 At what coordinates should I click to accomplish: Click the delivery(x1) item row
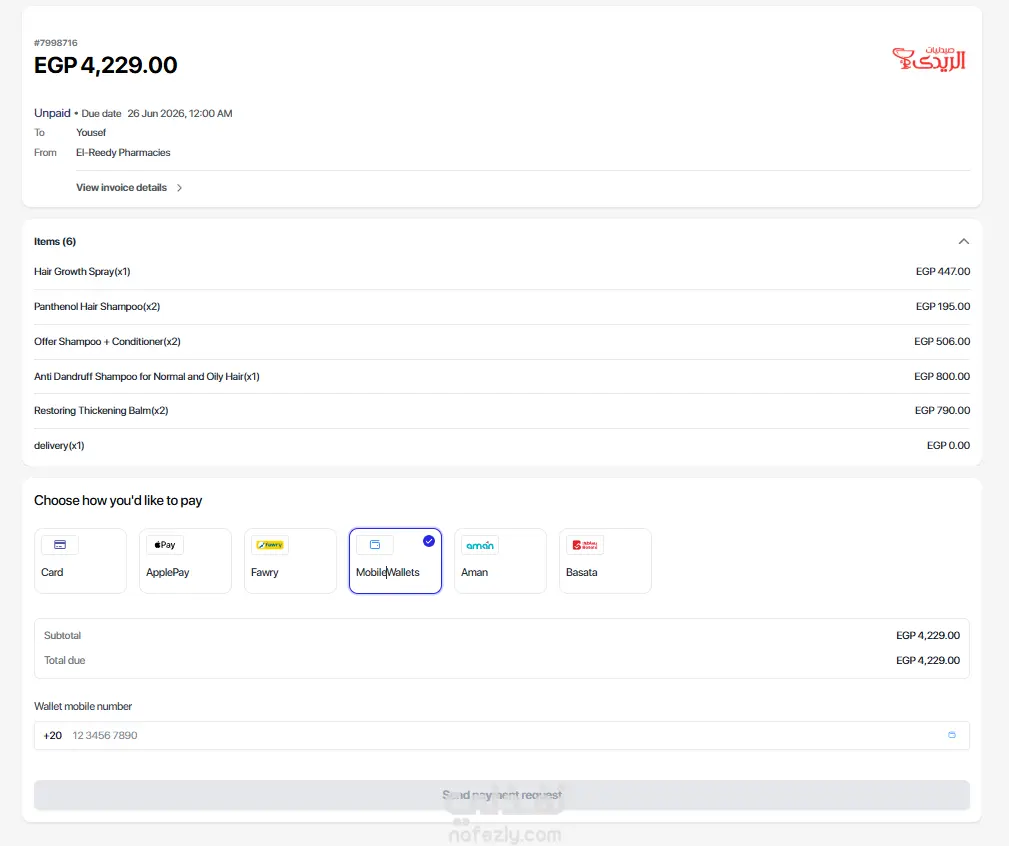tap(502, 445)
